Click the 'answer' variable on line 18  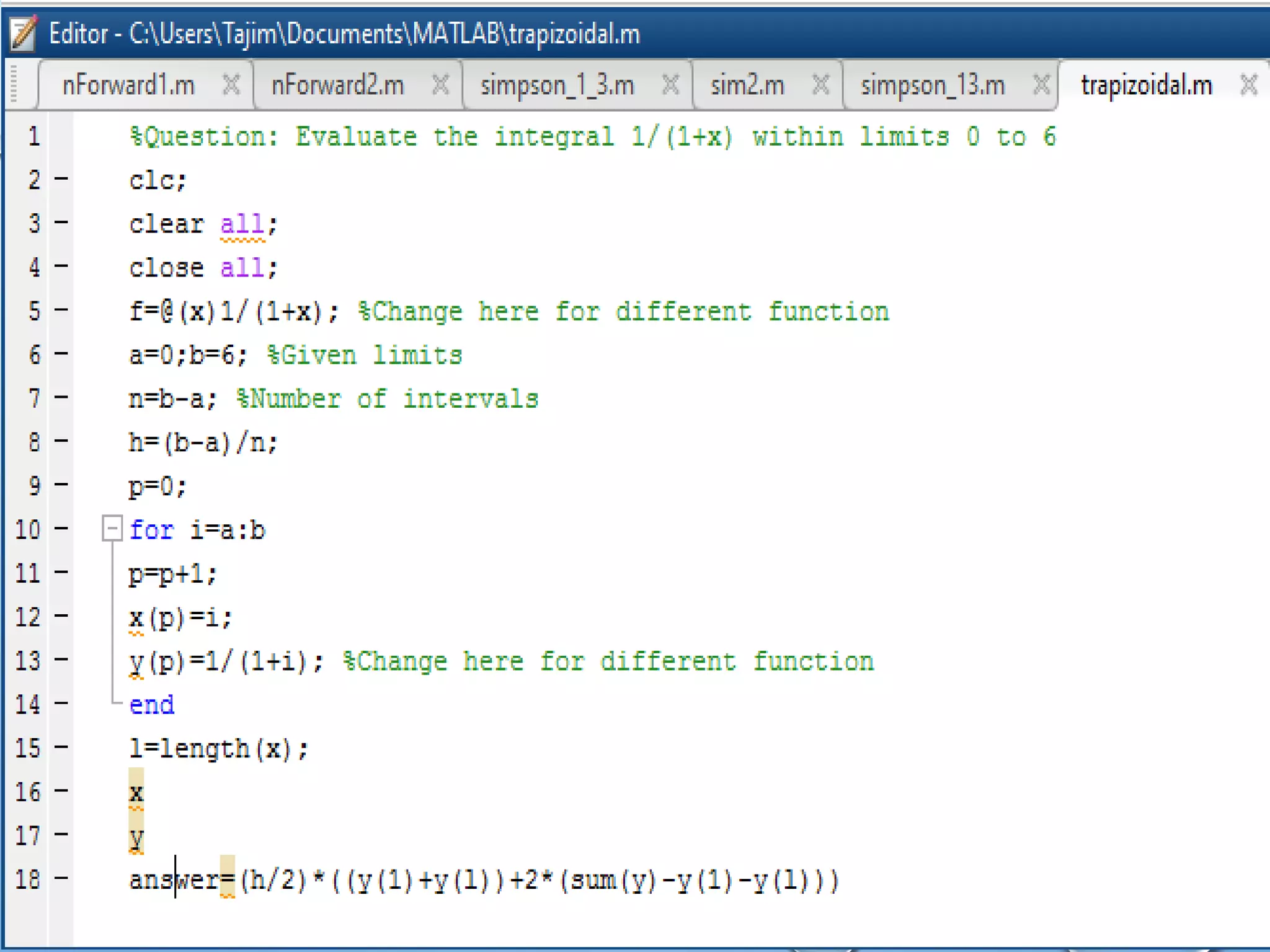coord(174,879)
